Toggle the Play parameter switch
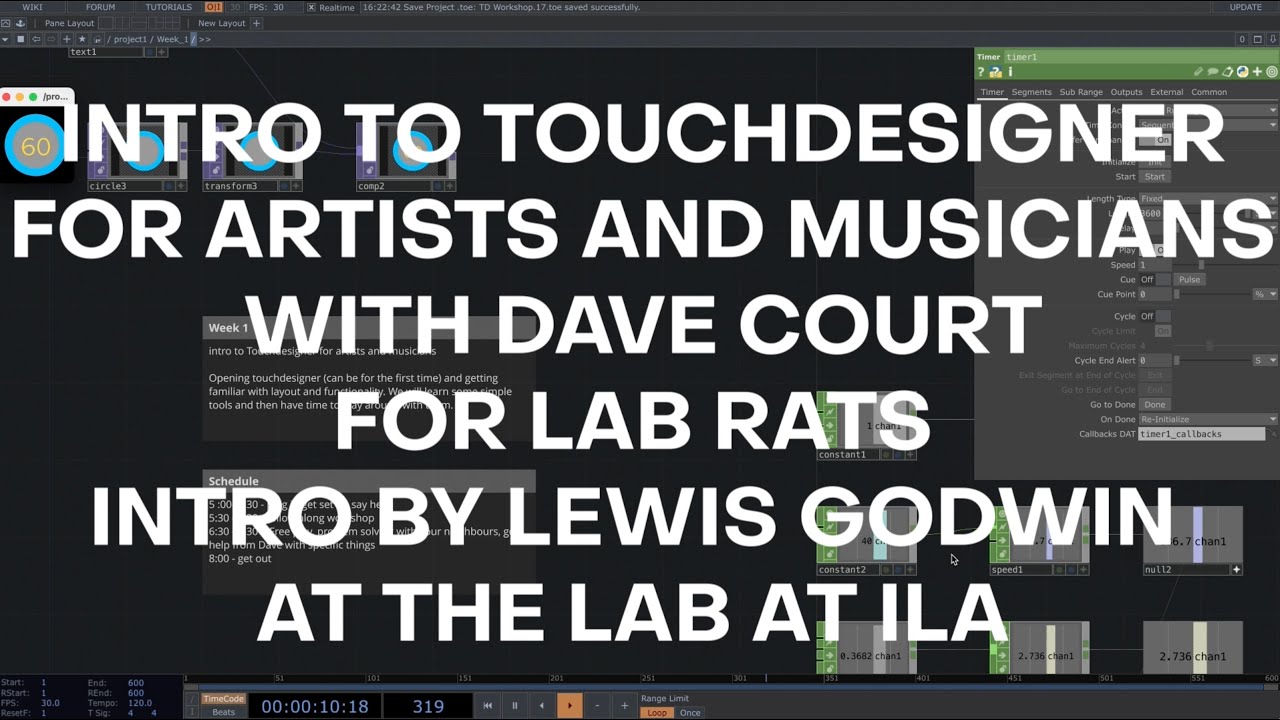Viewport: 1280px width, 720px height. coord(1155,250)
